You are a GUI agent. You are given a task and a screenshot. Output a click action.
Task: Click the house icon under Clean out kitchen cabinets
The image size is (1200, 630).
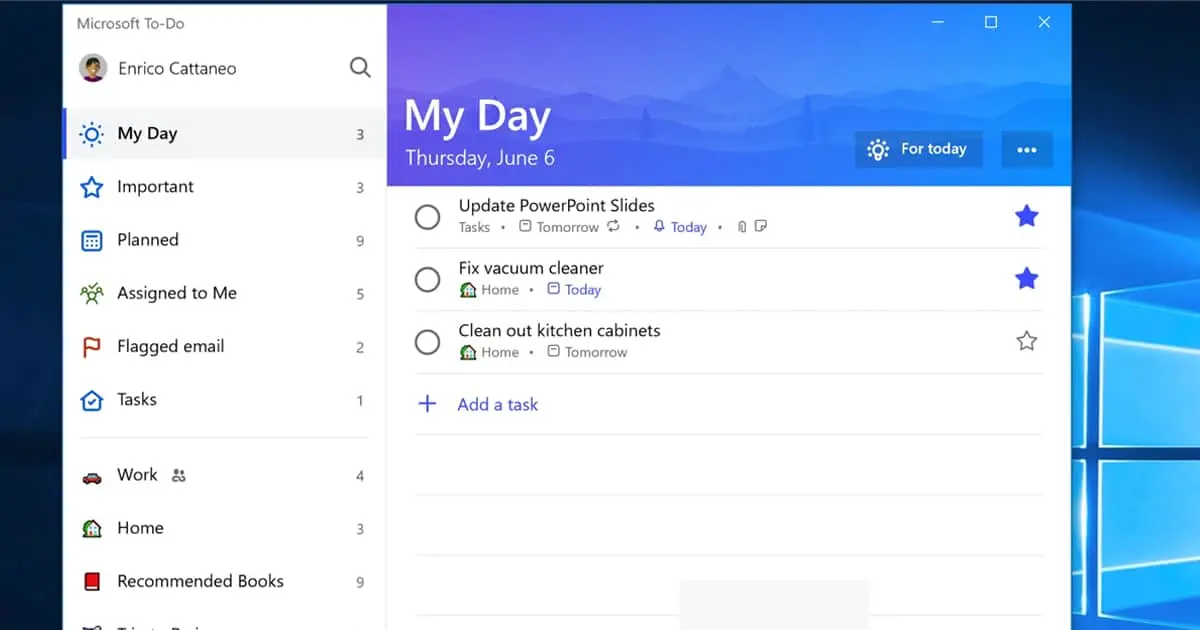point(468,352)
